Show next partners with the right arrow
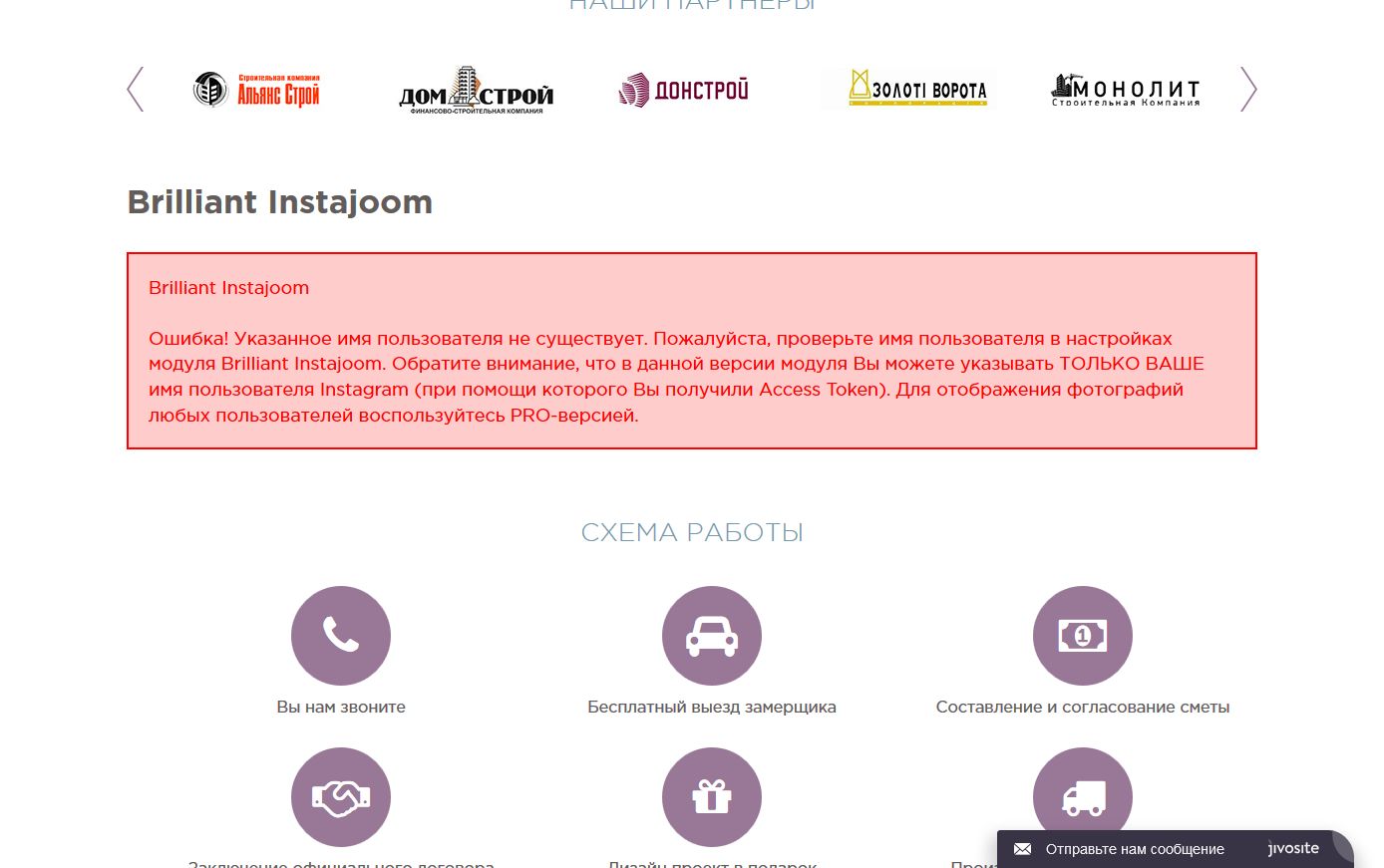 tap(1248, 90)
